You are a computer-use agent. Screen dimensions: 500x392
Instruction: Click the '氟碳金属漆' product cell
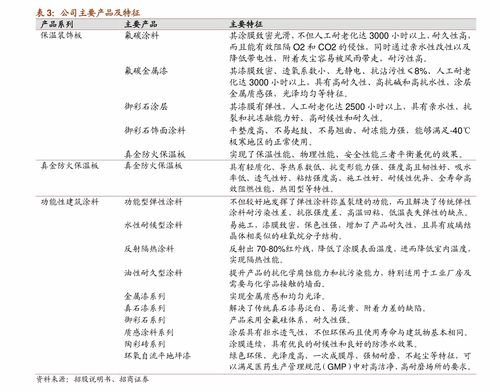pos(146,71)
